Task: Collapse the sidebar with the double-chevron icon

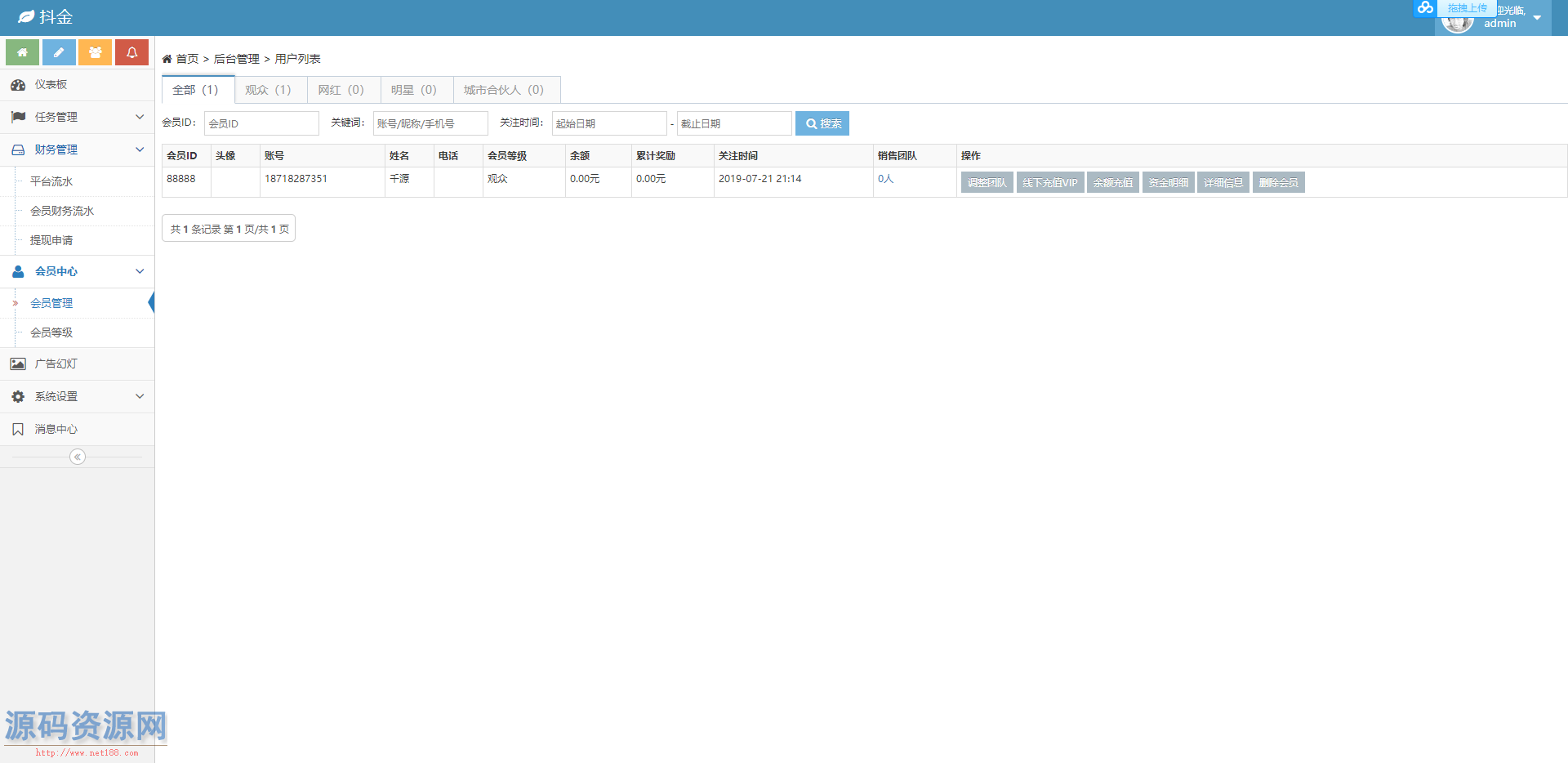Action: click(x=78, y=457)
